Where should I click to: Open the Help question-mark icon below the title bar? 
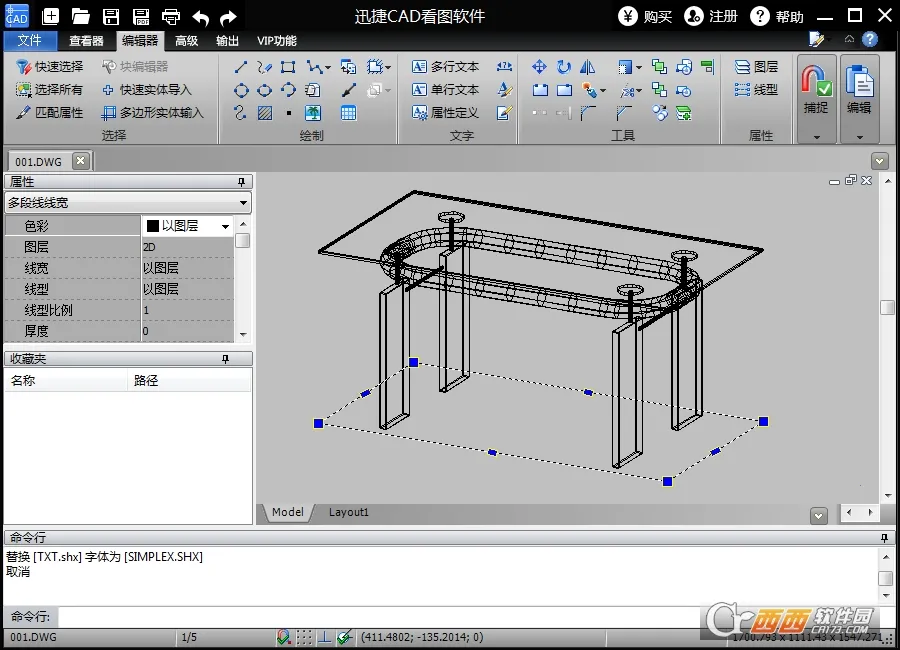pos(870,39)
